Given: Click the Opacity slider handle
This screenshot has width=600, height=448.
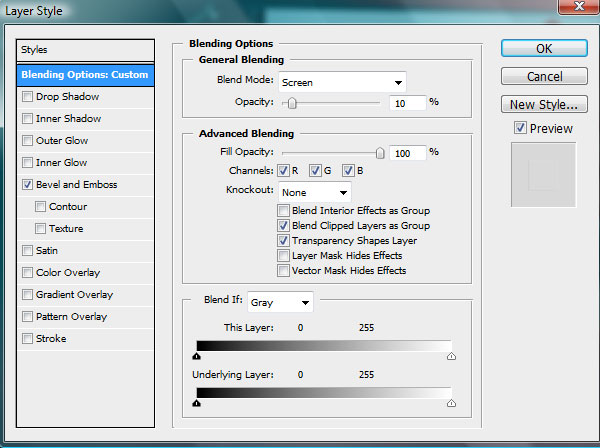Looking at the screenshot, I should [292, 103].
